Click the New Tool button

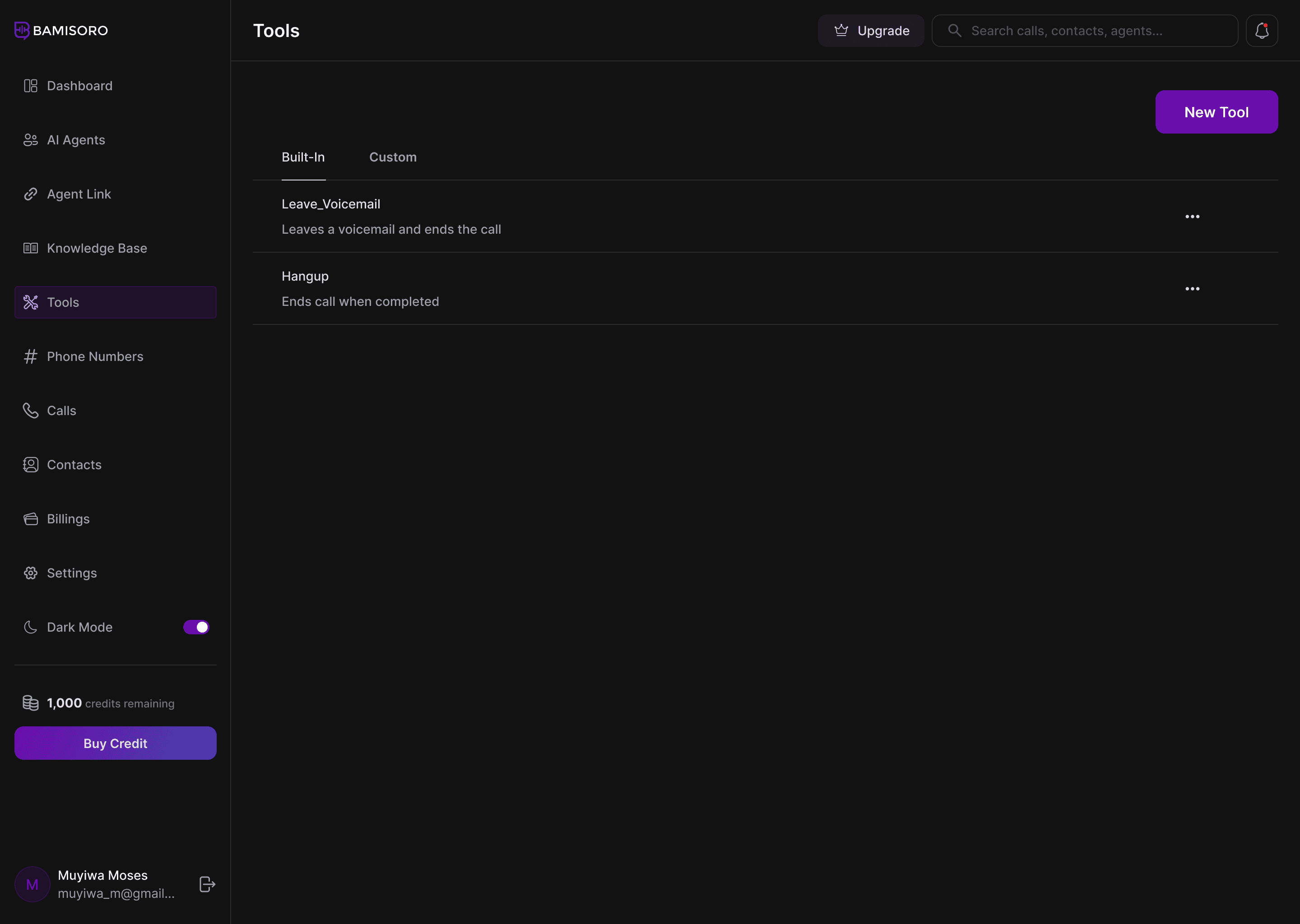click(1216, 112)
